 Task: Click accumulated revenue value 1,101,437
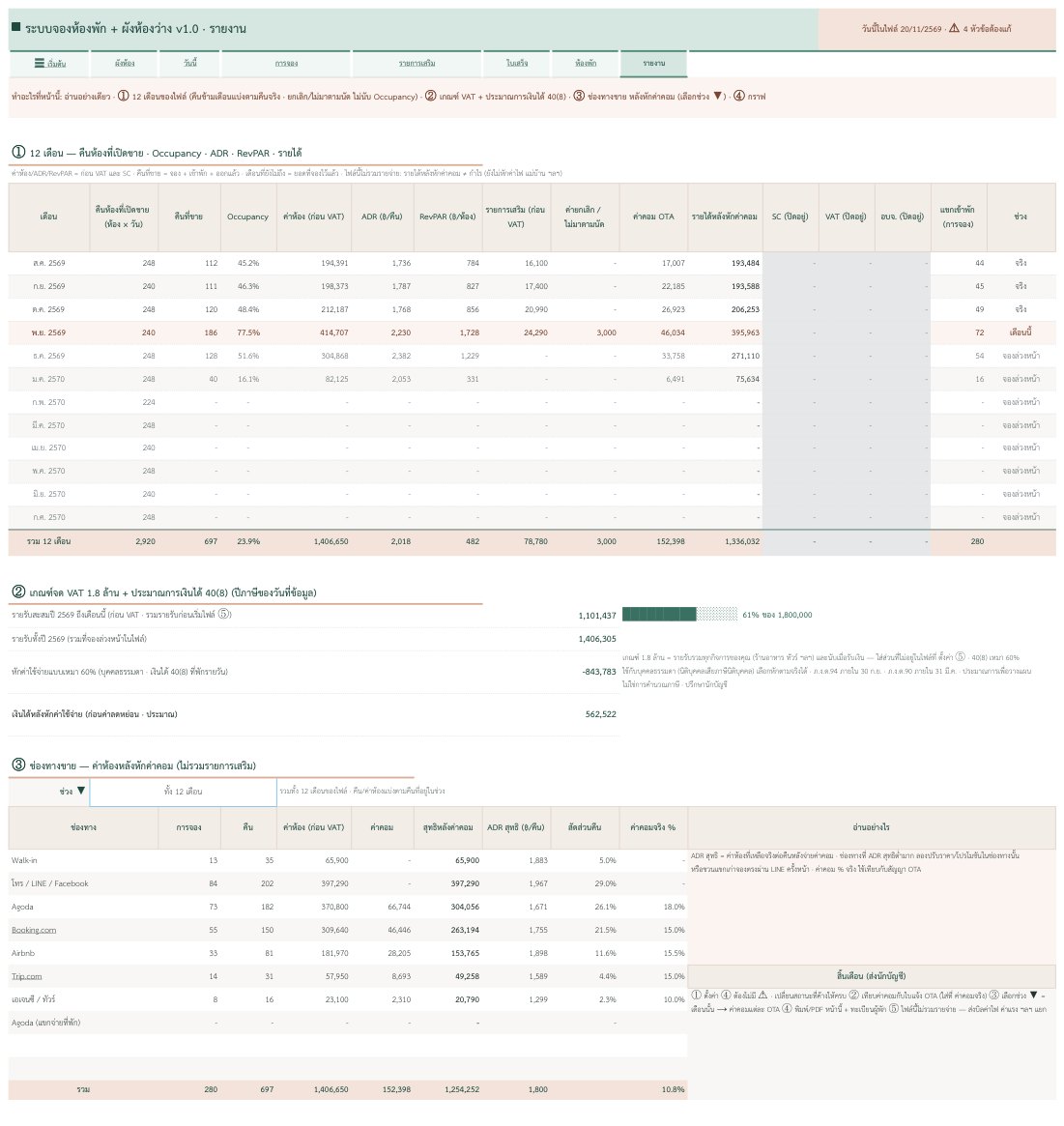tap(596, 616)
